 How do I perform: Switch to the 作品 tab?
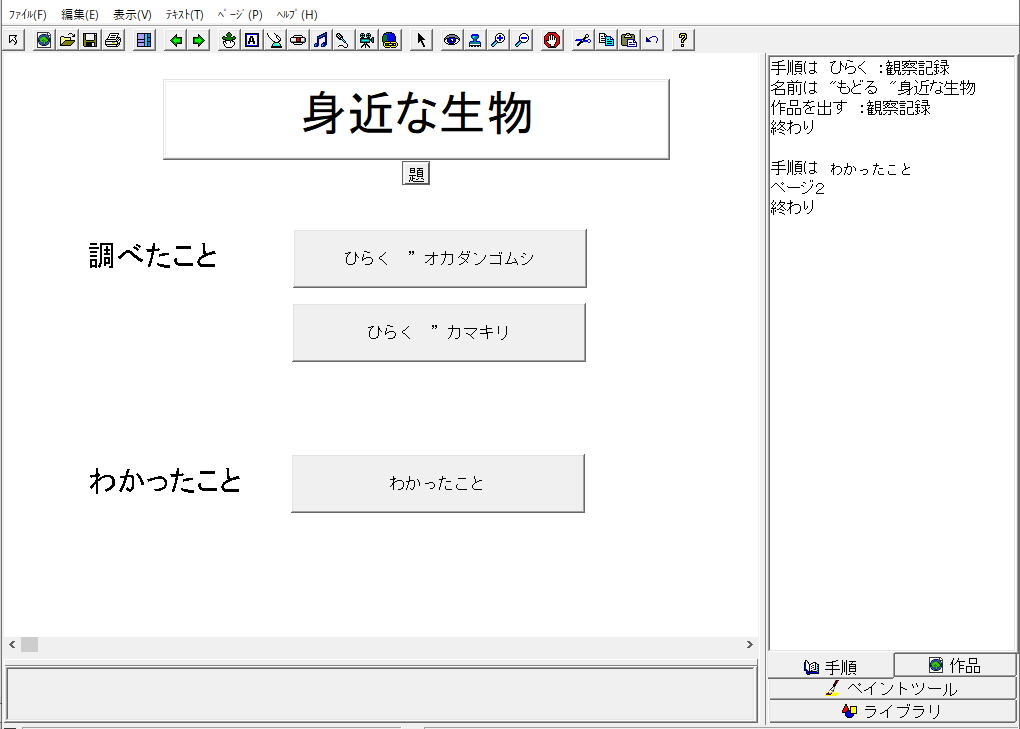(955, 665)
